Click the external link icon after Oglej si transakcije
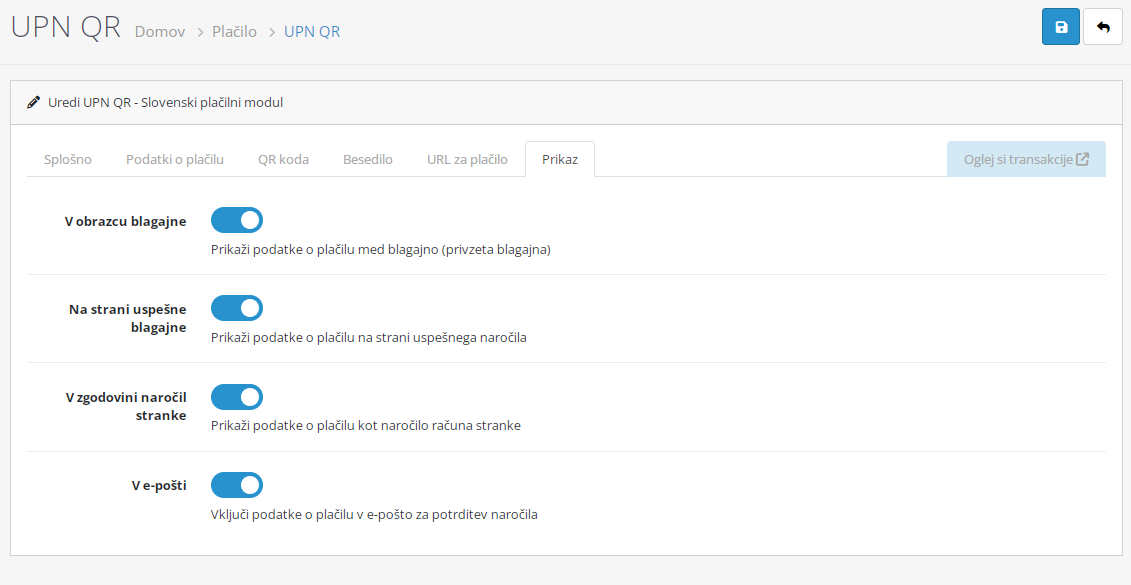The height and width of the screenshot is (585, 1131). (1082, 159)
